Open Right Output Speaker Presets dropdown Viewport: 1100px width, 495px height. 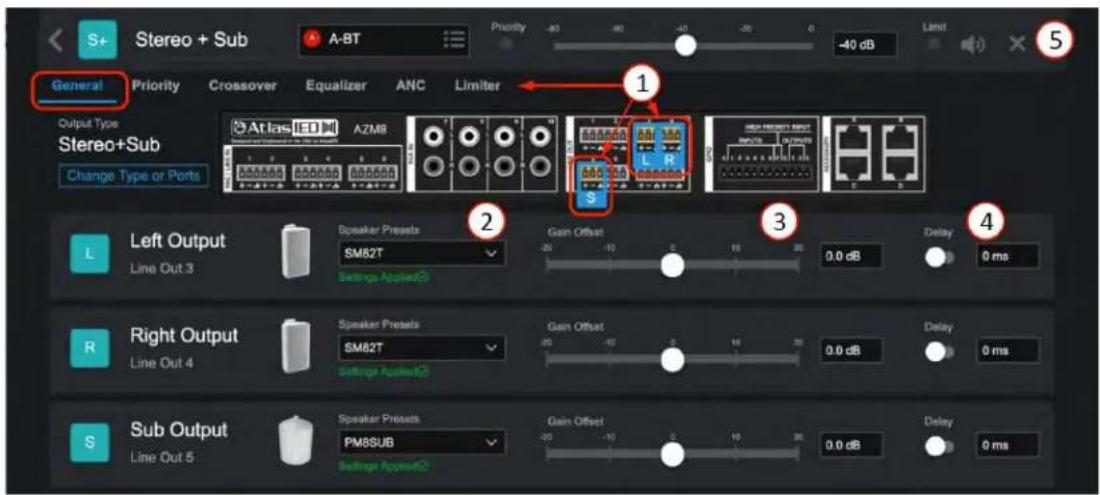tap(421, 348)
